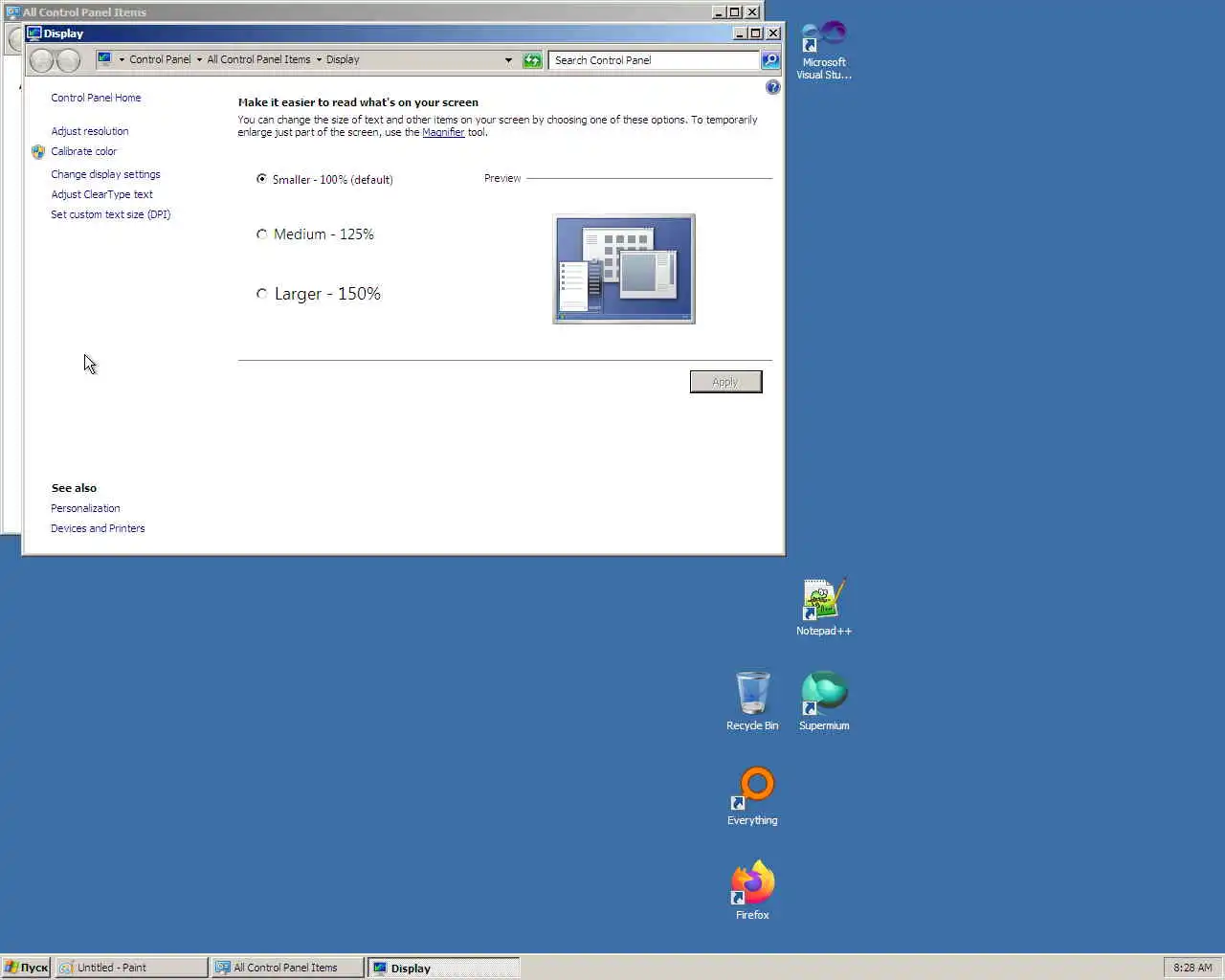Screen dimensions: 1225x980
Task: Open Change display settings
Action: pos(105,174)
